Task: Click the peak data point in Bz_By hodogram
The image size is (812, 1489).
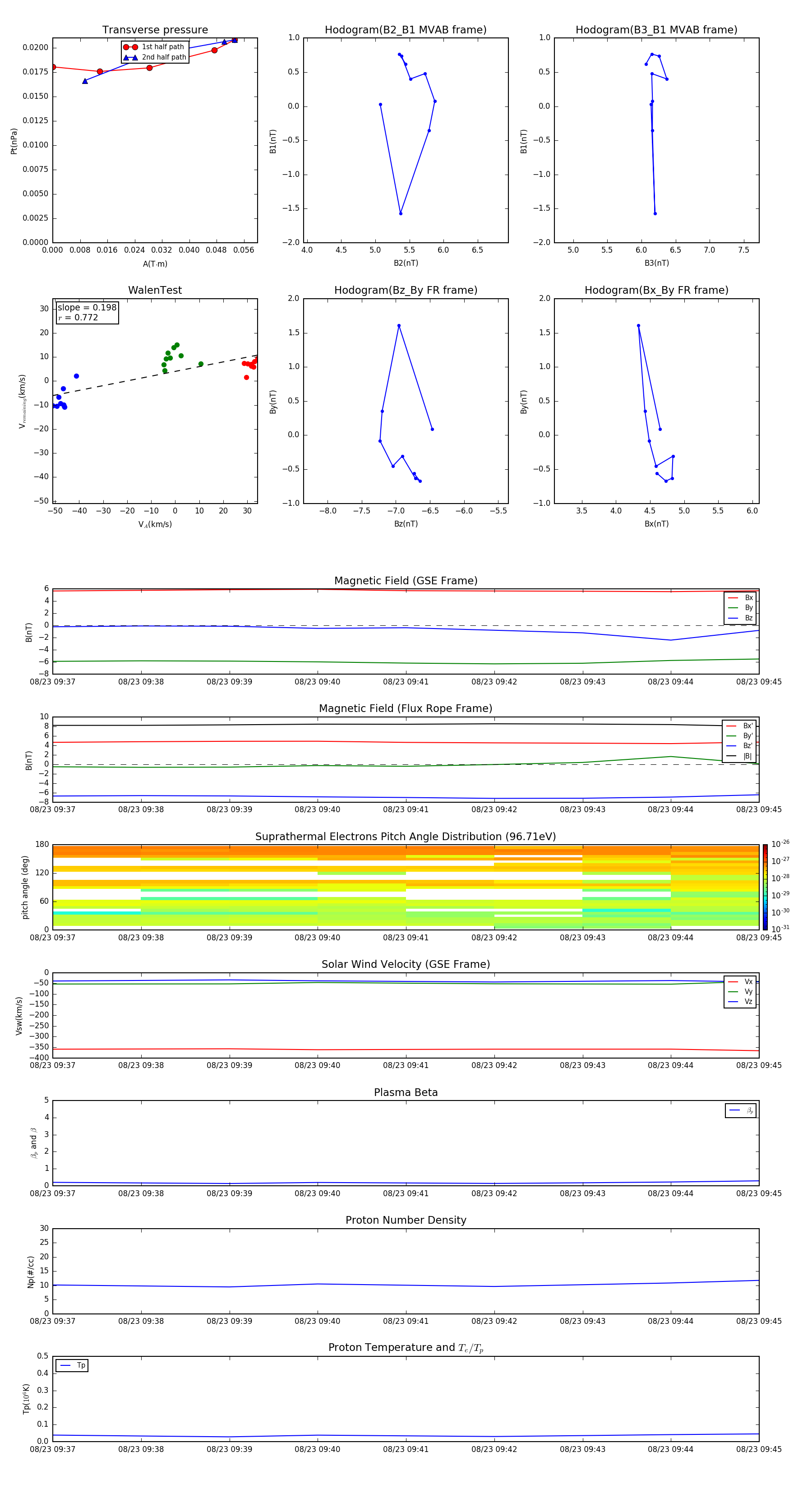Action: [399, 325]
